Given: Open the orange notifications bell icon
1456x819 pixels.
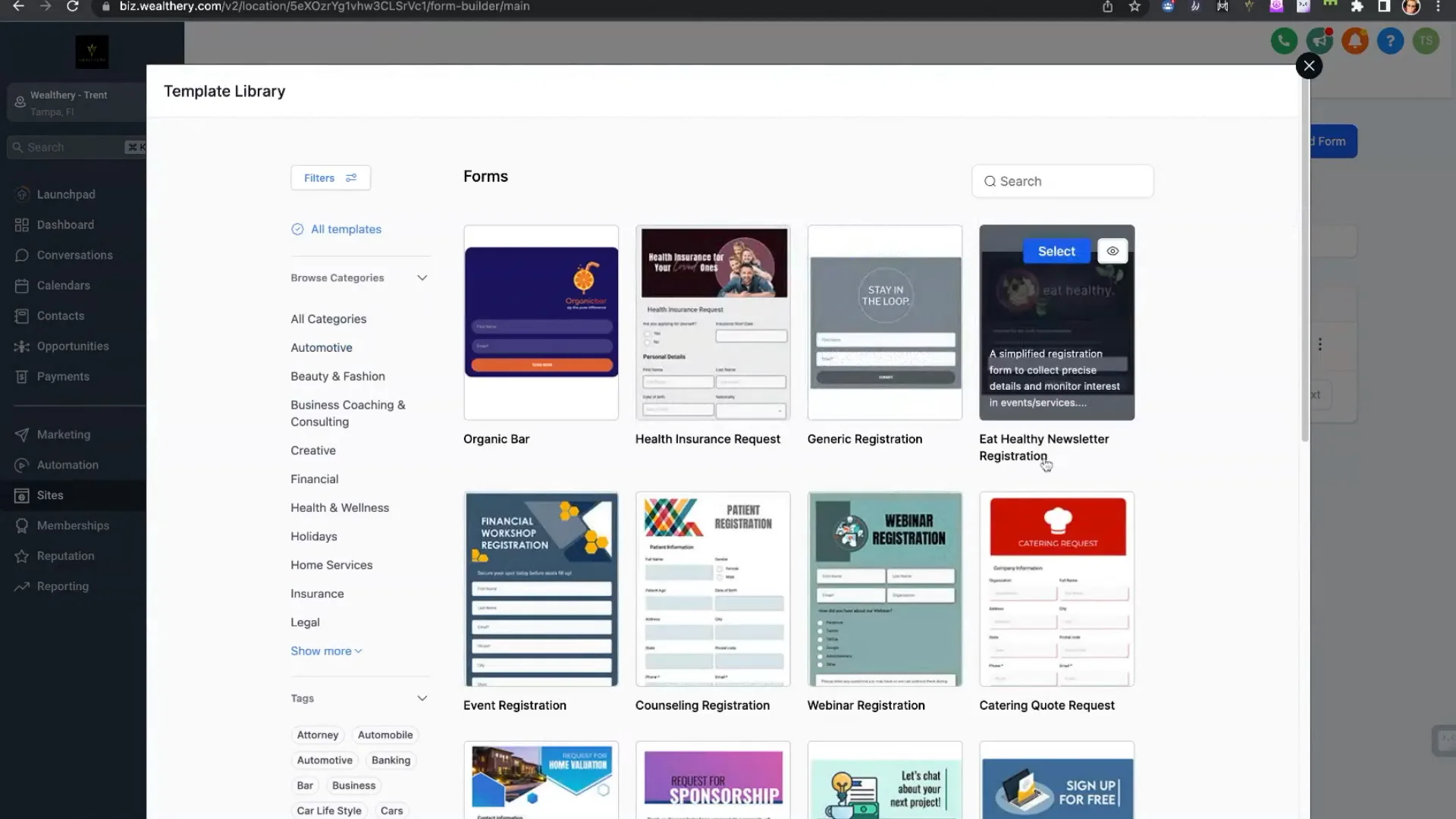Looking at the screenshot, I should [x=1354, y=41].
